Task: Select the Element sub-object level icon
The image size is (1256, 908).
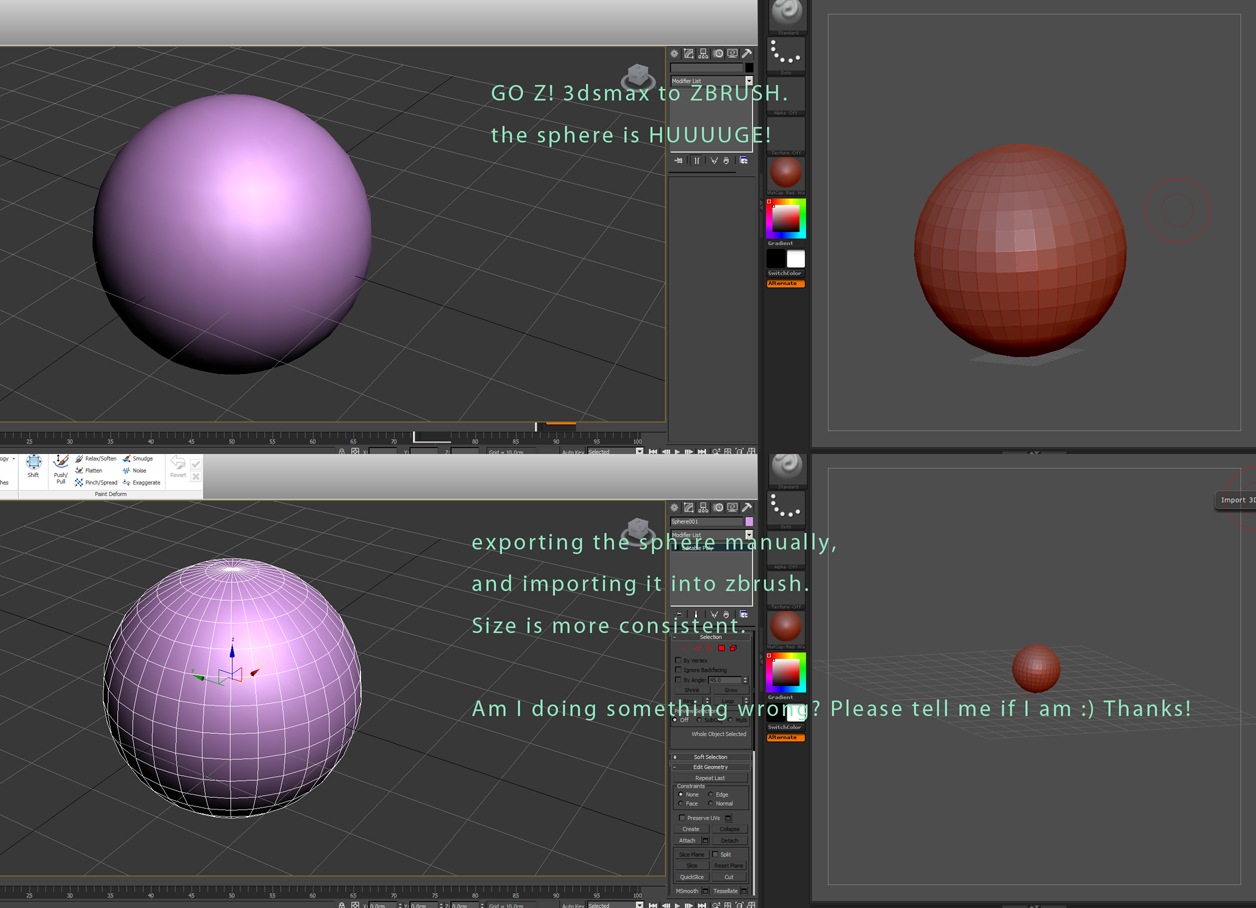Action: click(733, 648)
